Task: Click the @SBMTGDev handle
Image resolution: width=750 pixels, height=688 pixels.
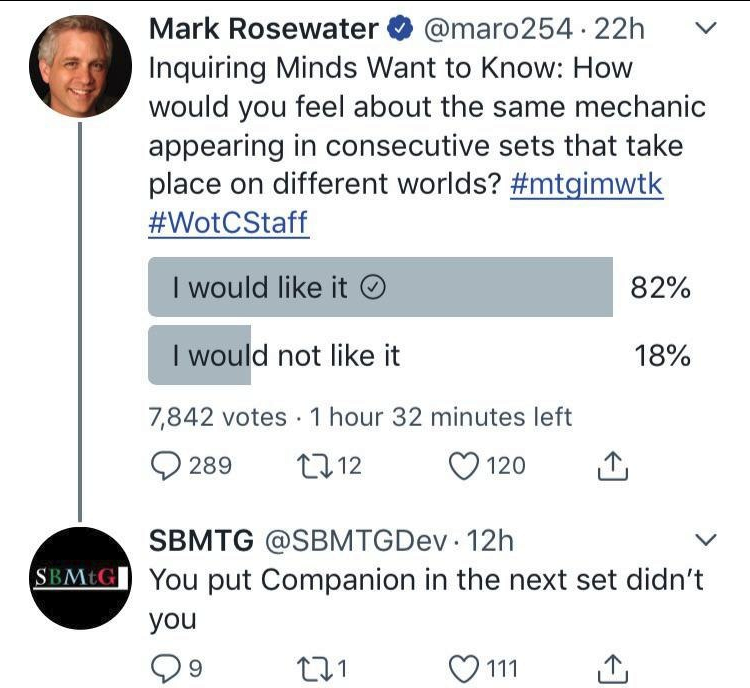Action: coord(355,541)
